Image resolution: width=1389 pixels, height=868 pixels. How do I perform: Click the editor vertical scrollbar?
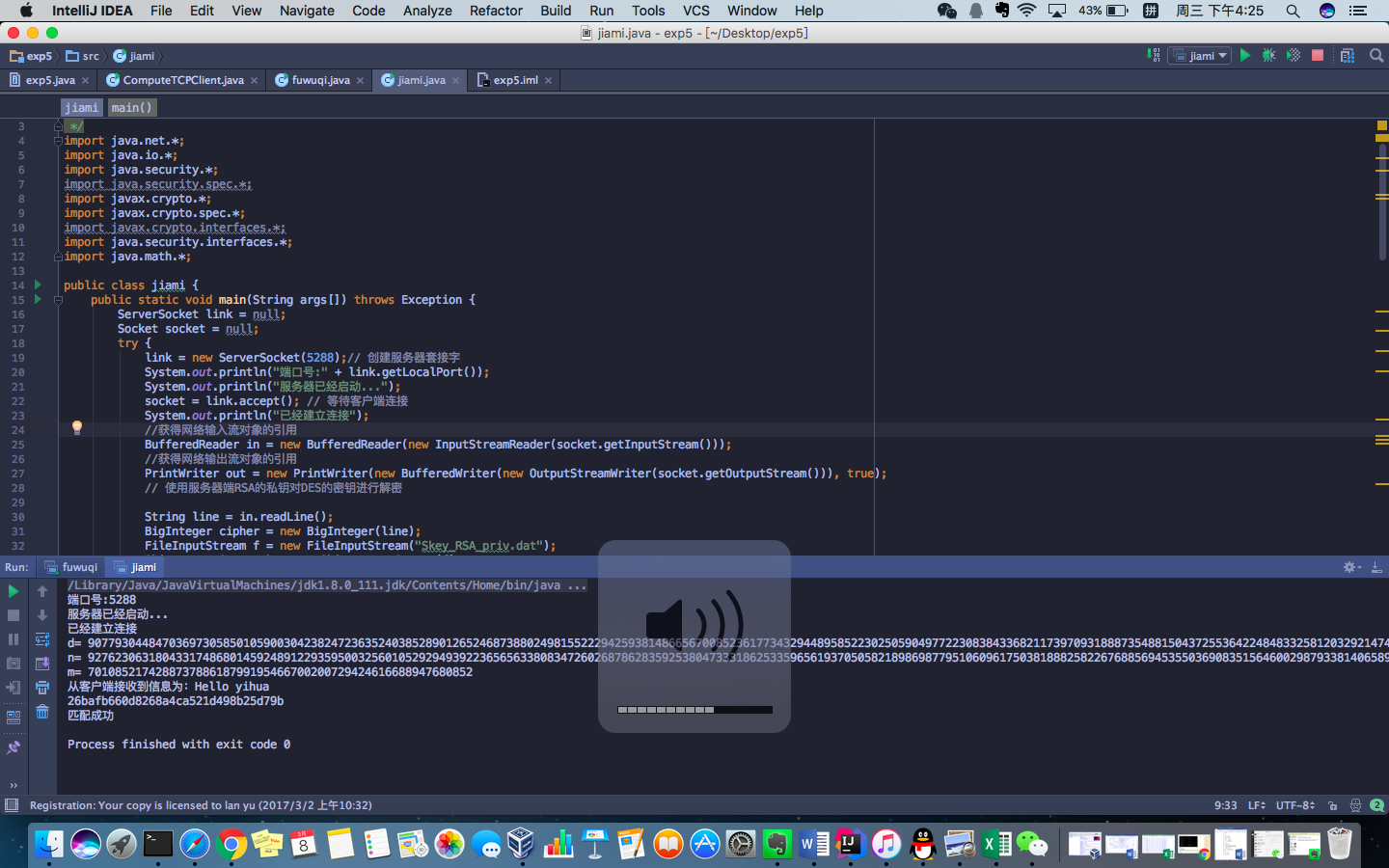[x=1381, y=203]
